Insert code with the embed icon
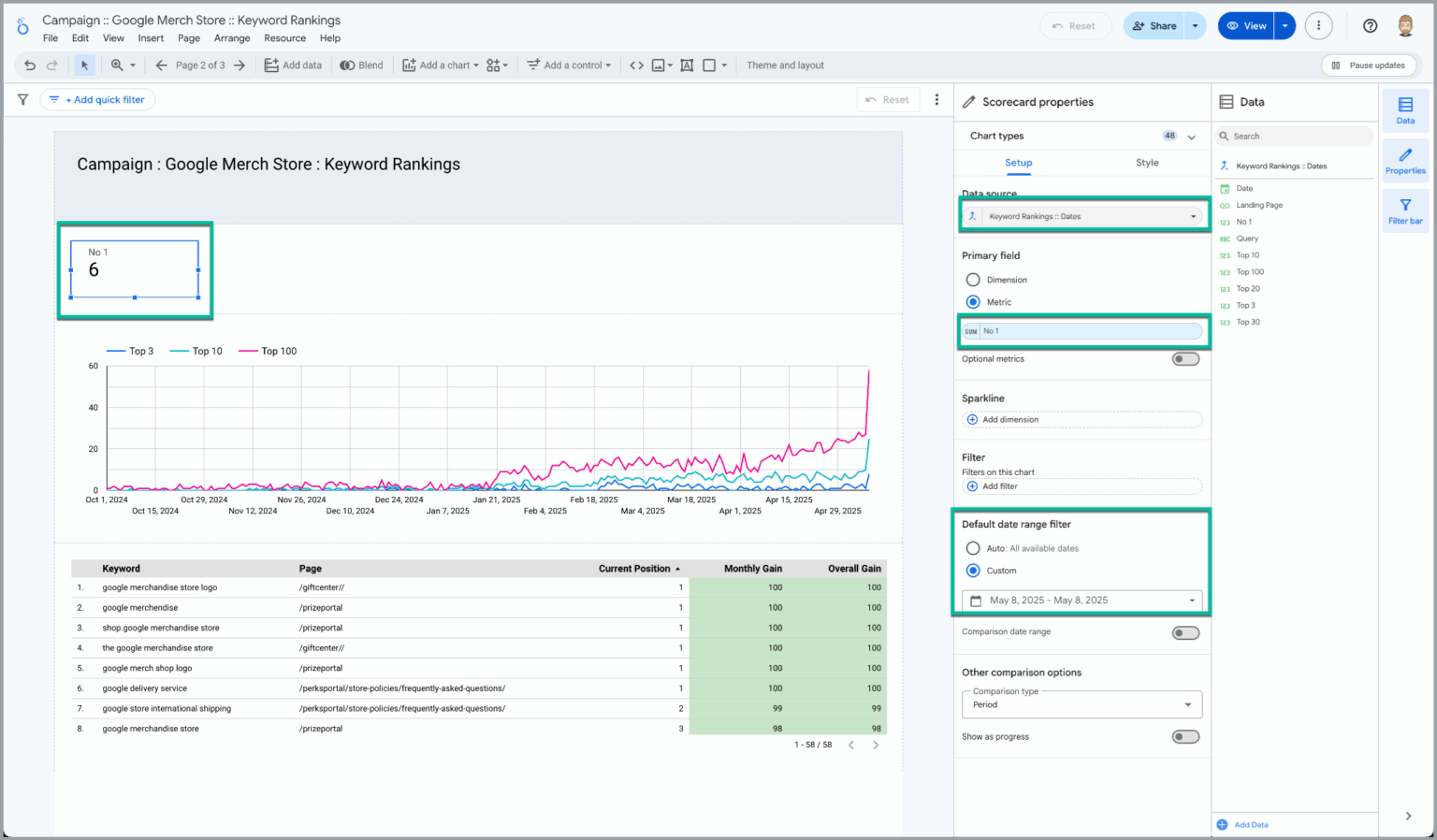The height and width of the screenshot is (840, 1437). pyautogui.click(x=636, y=65)
